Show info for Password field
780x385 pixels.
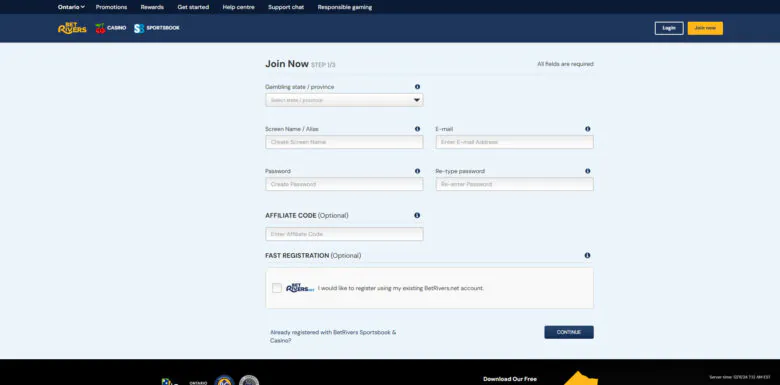pyautogui.click(x=417, y=171)
